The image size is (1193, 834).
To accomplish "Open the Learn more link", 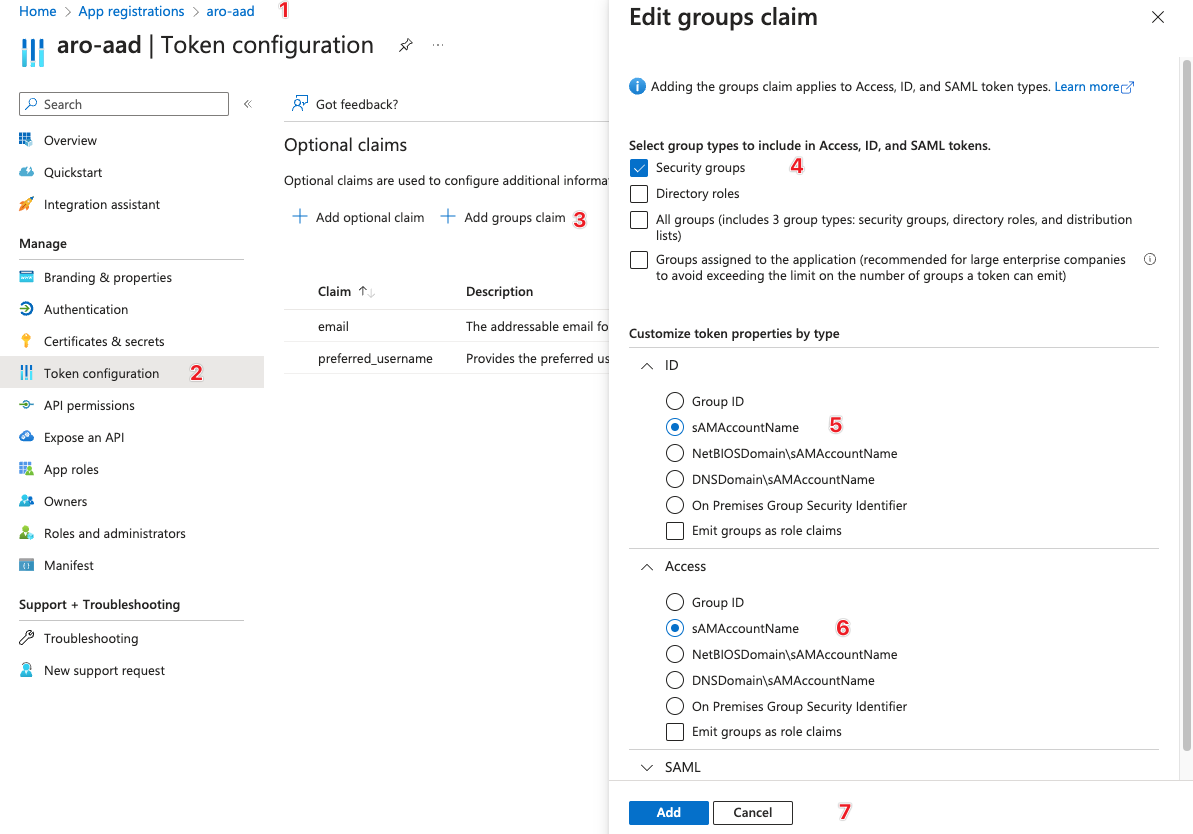I will click(x=1093, y=87).
